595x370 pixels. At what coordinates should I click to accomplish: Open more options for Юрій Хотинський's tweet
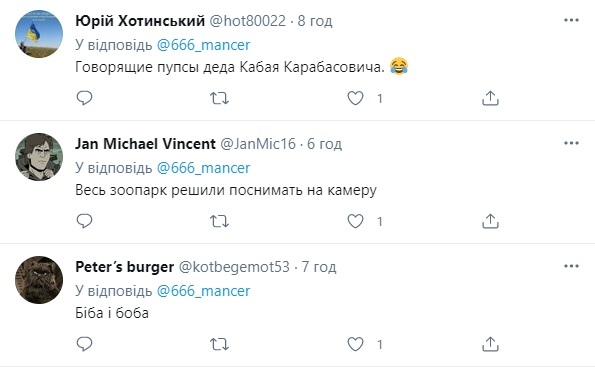click(x=571, y=20)
